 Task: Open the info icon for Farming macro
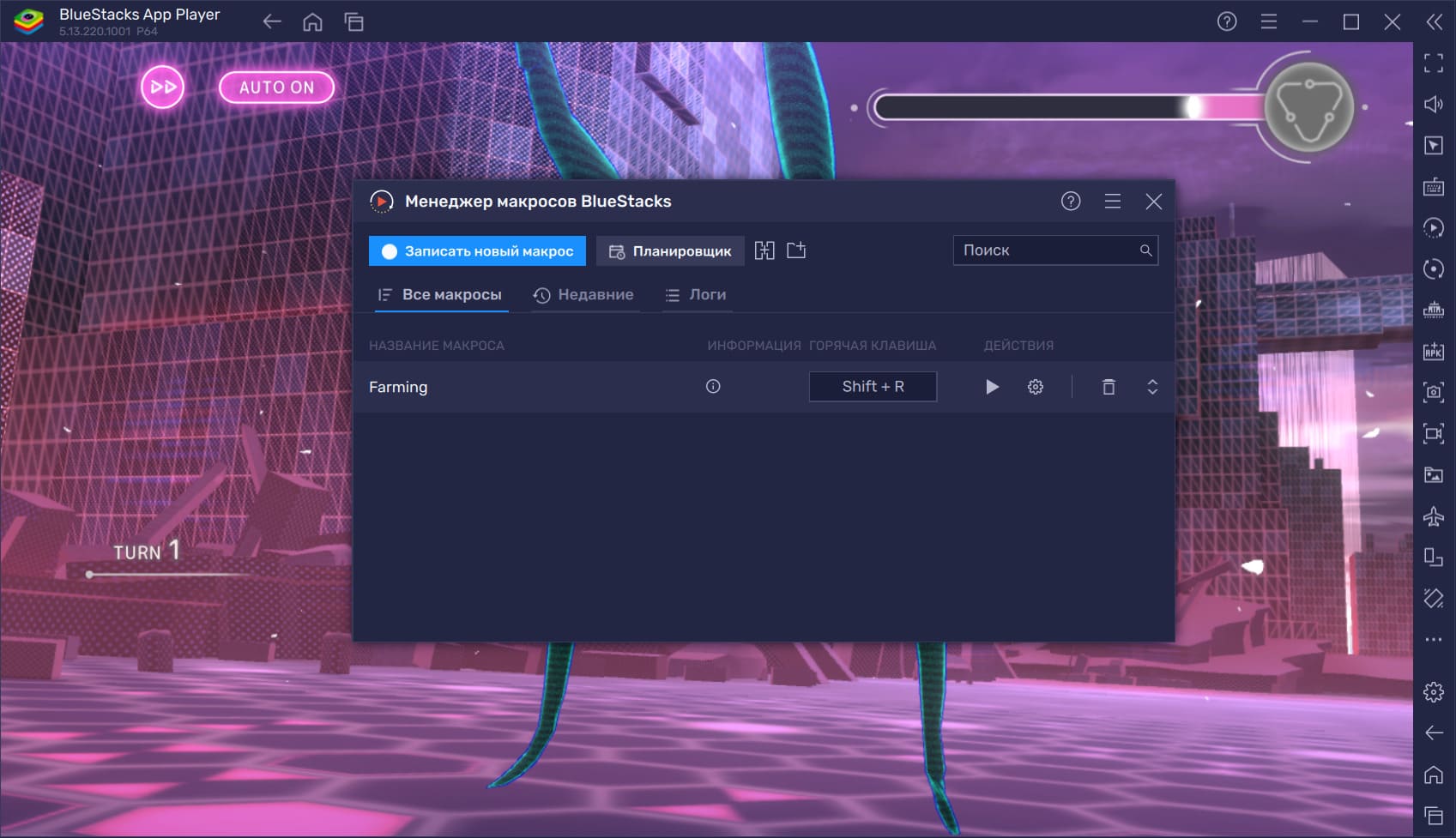[713, 387]
